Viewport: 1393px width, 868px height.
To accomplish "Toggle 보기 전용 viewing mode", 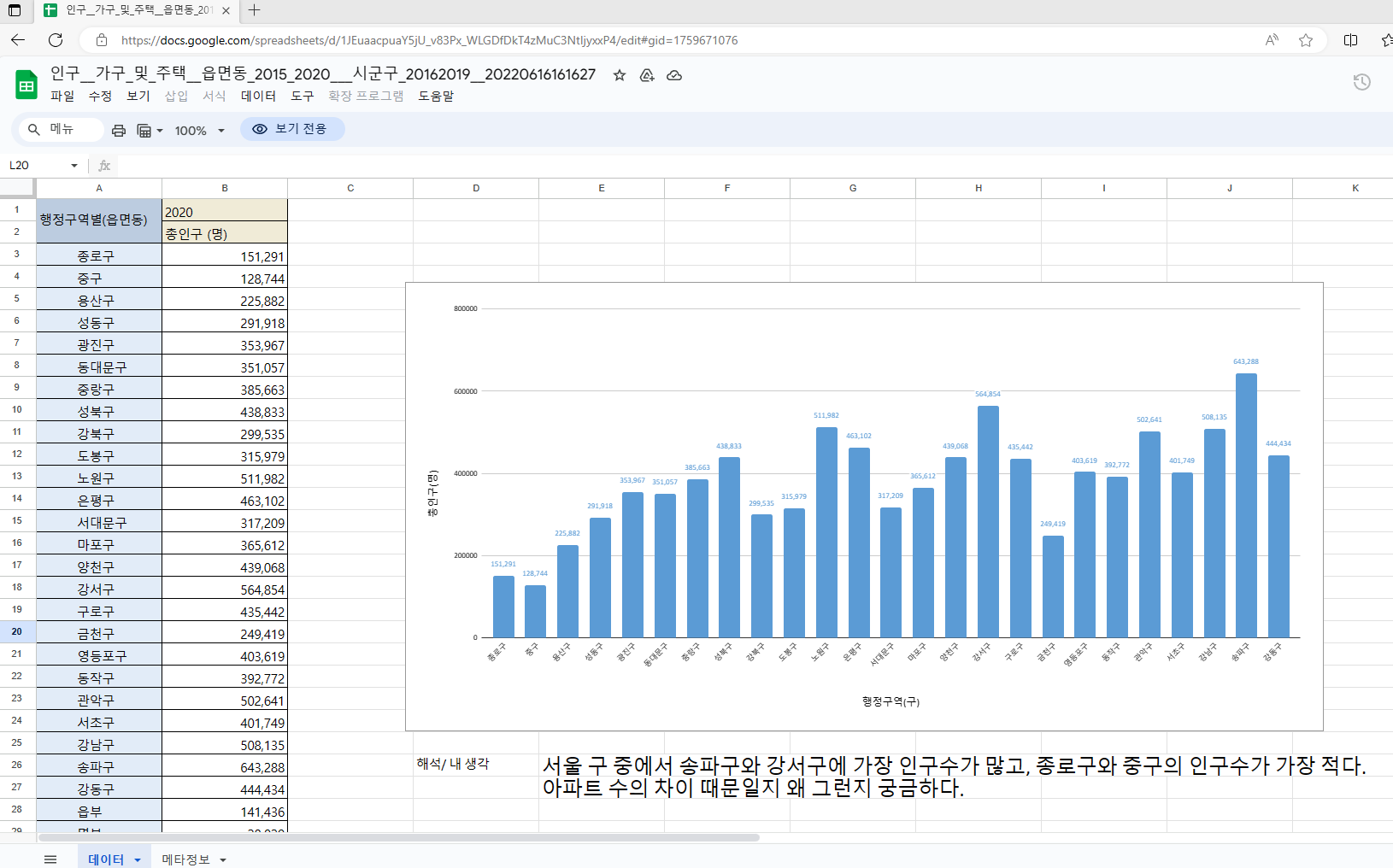I will (x=292, y=129).
